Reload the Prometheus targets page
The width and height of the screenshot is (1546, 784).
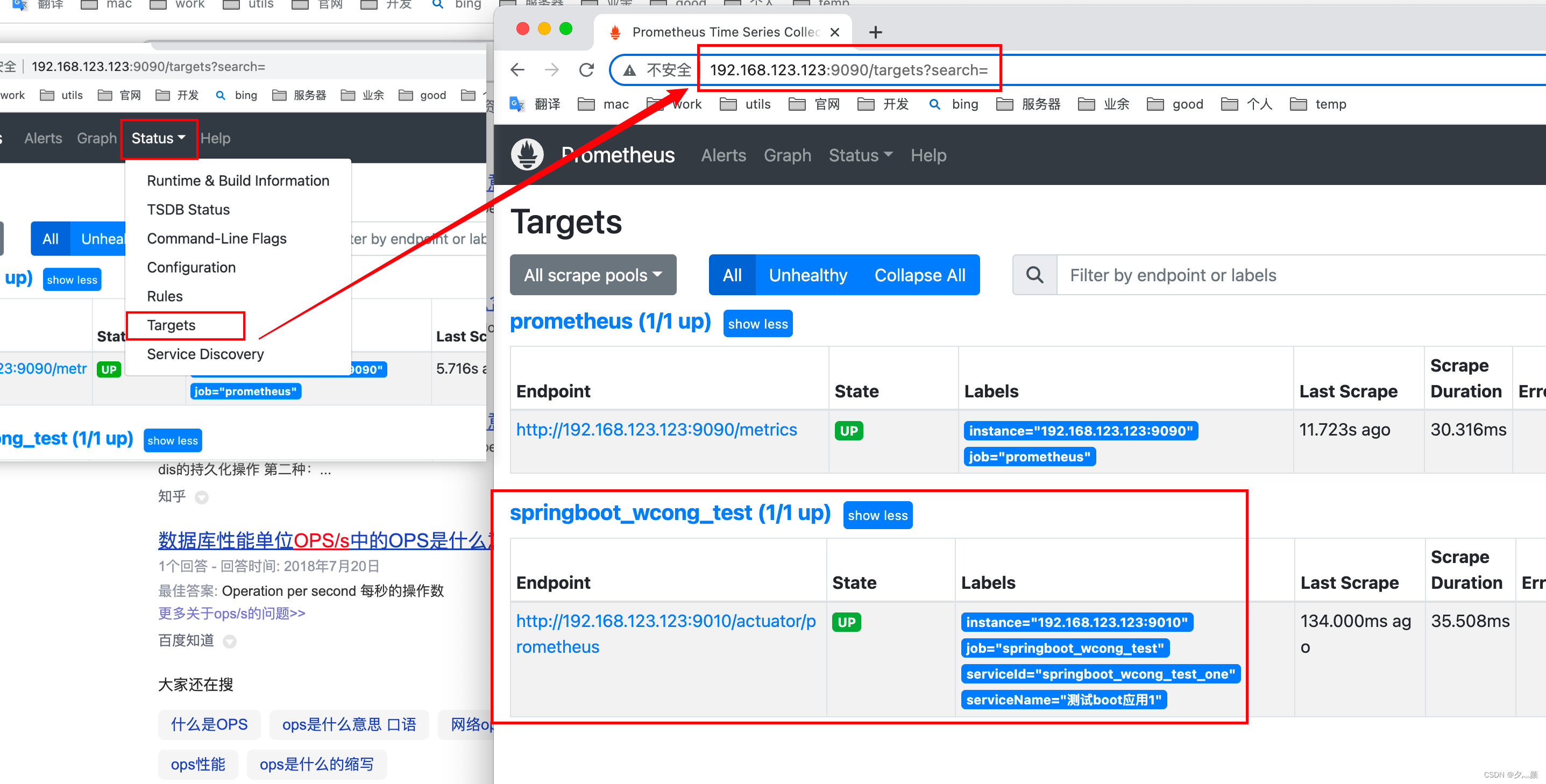tap(586, 70)
